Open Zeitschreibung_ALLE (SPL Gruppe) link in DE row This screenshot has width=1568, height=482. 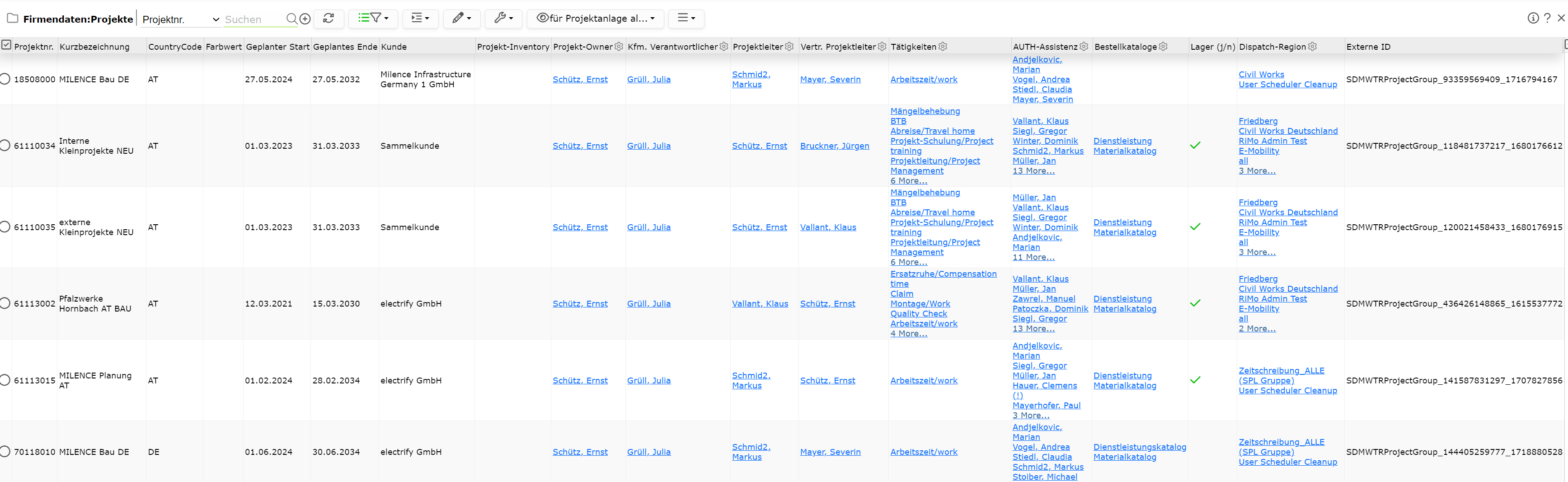pyautogui.click(x=1282, y=447)
